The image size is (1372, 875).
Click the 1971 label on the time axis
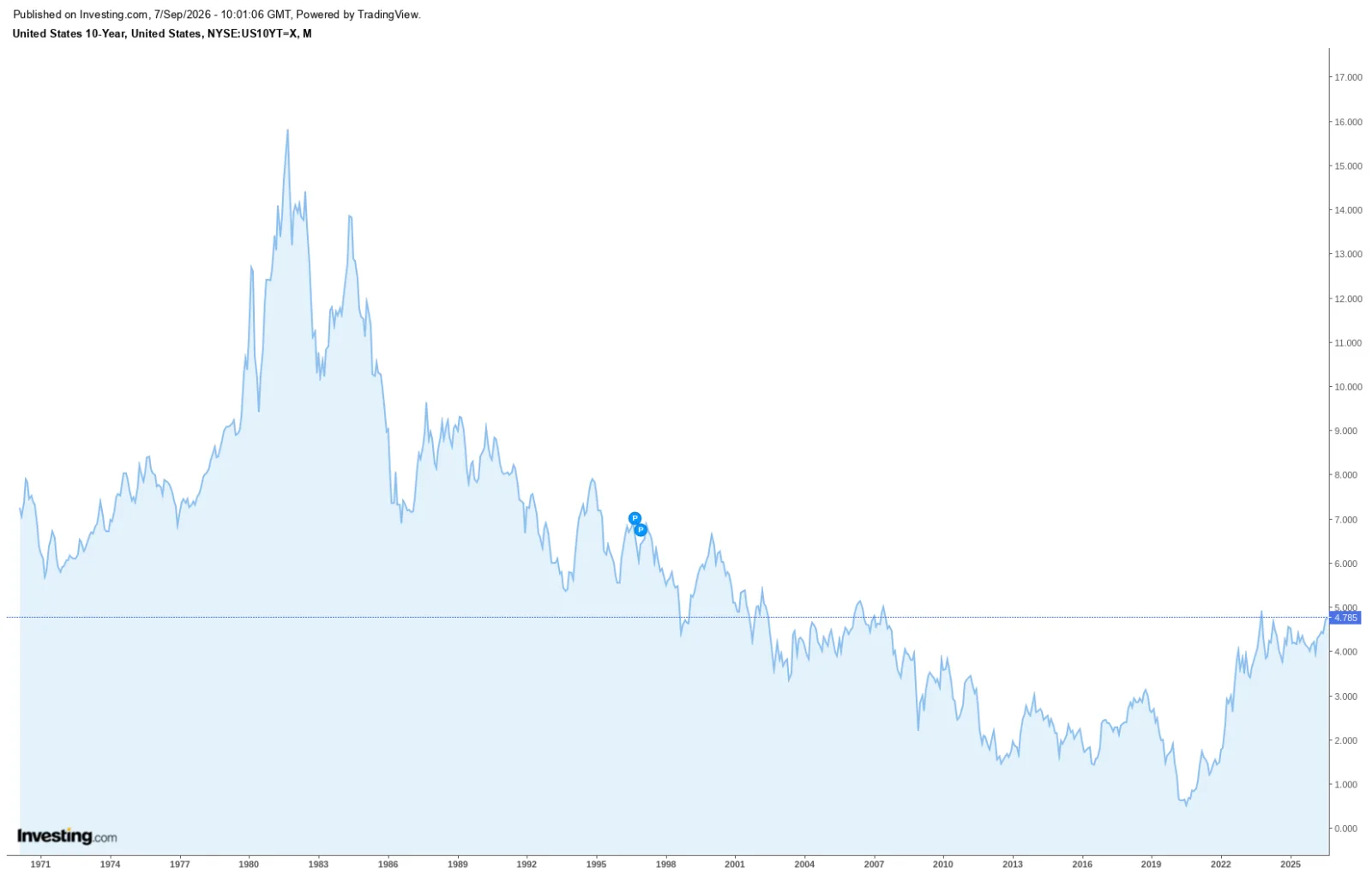click(x=40, y=864)
